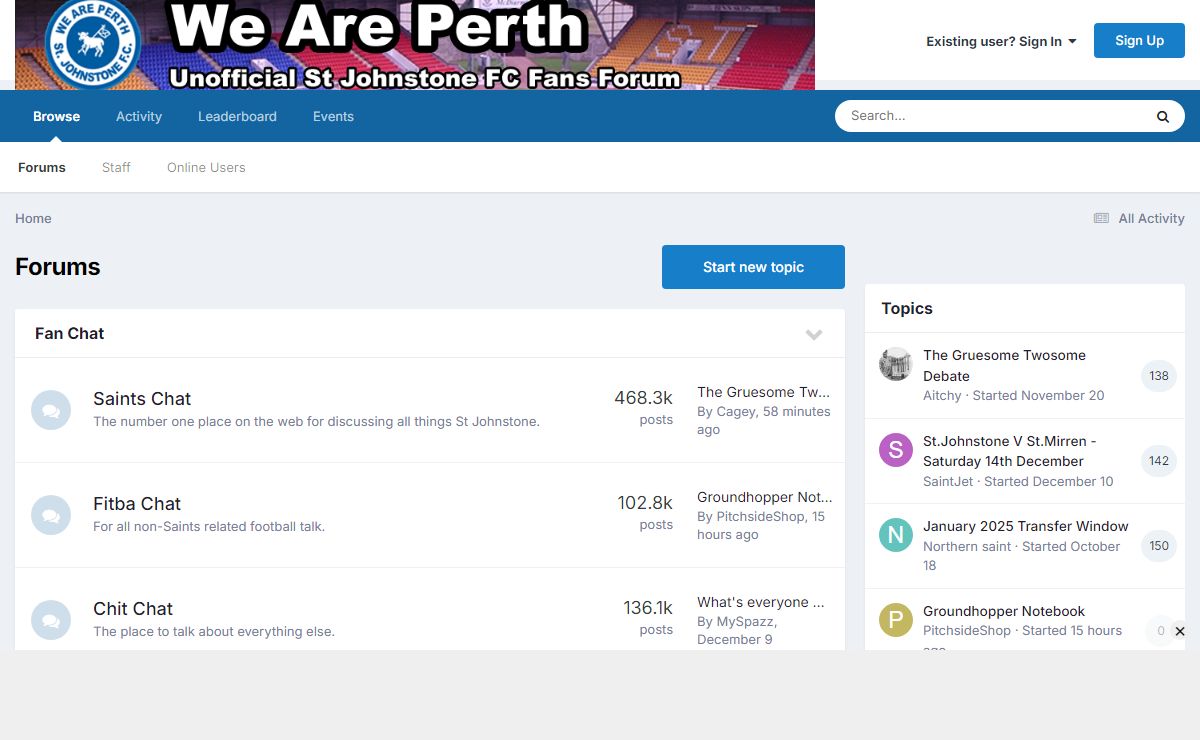The image size is (1200, 740).
Task: Open January 2025 Transfer Window topic
Action: pyautogui.click(x=1026, y=526)
